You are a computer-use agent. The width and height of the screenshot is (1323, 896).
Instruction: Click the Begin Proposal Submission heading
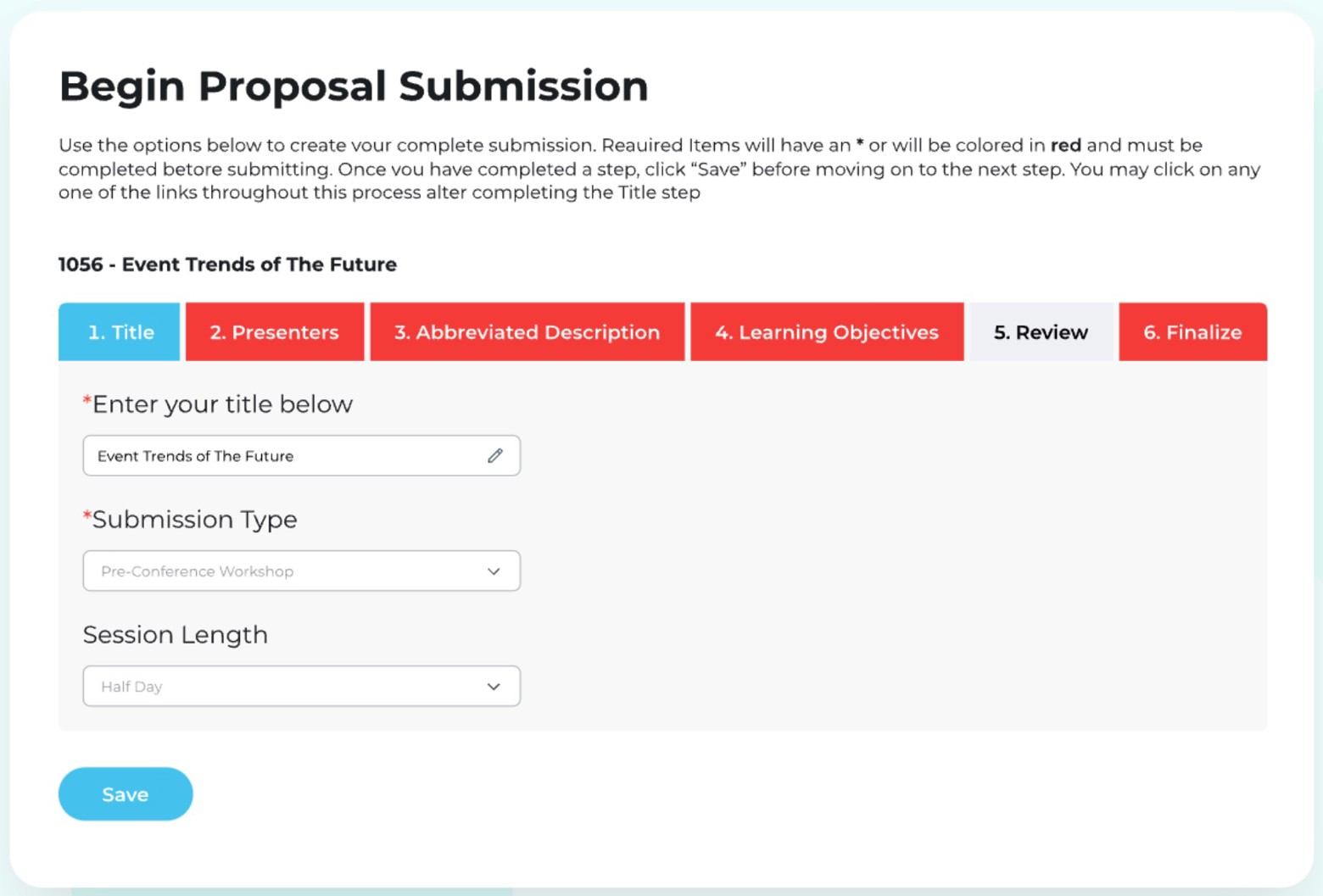point(354,86)
